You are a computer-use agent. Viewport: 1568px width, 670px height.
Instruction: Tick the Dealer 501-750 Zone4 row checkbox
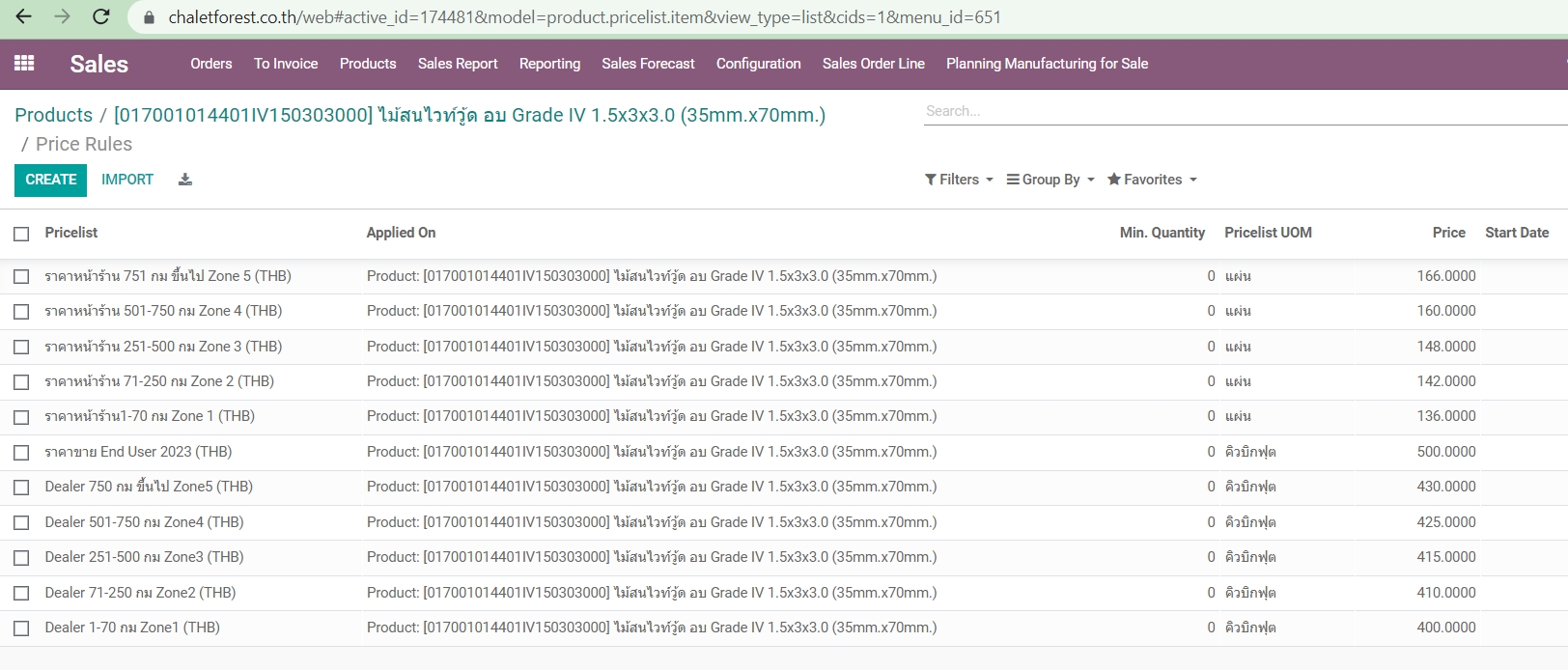pos(21,523)
